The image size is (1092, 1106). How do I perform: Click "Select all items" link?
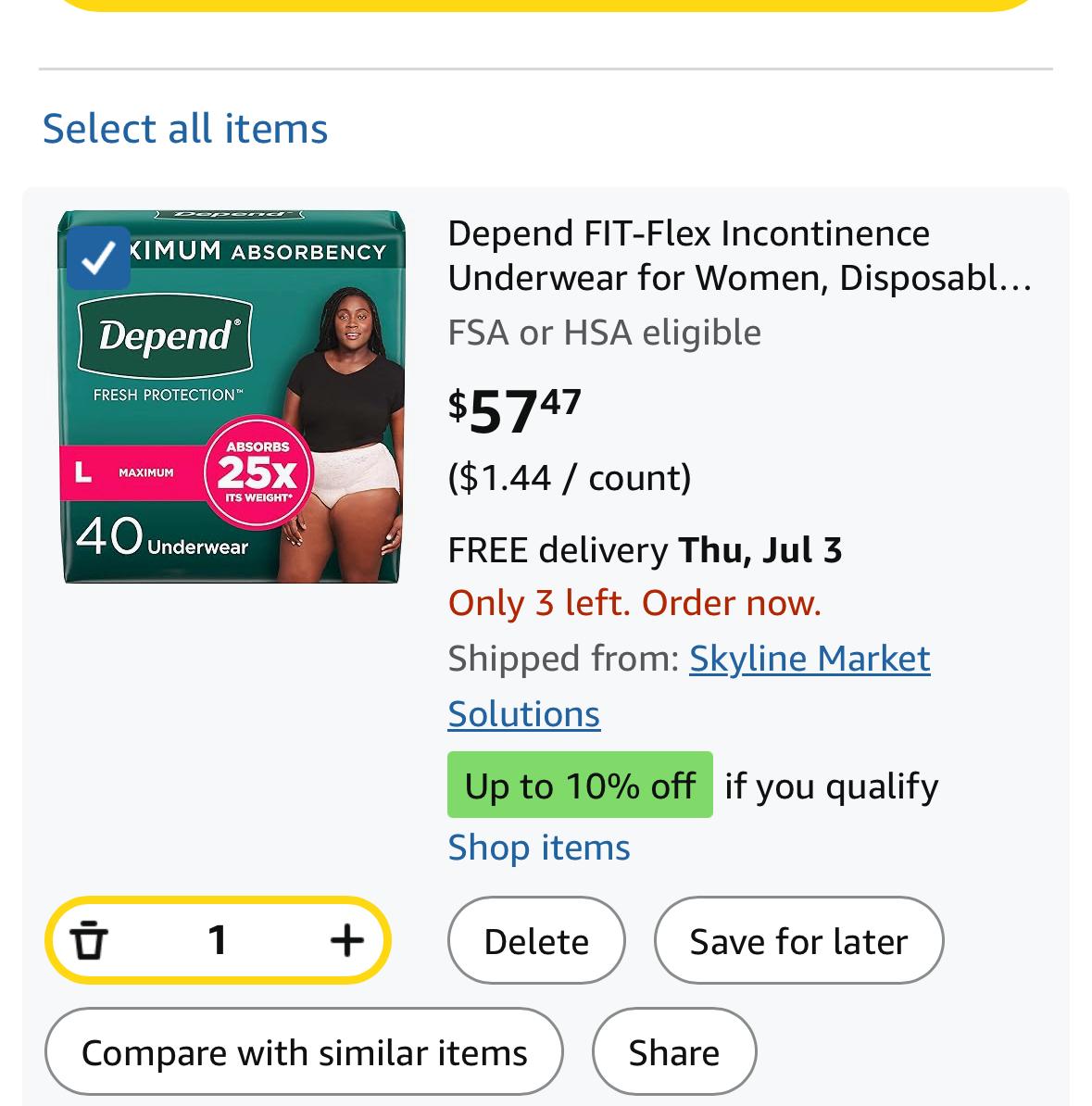(185, 128)
